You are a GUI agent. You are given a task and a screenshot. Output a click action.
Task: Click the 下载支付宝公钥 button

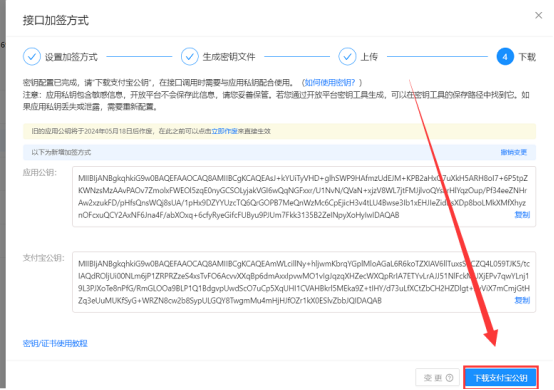501,378
